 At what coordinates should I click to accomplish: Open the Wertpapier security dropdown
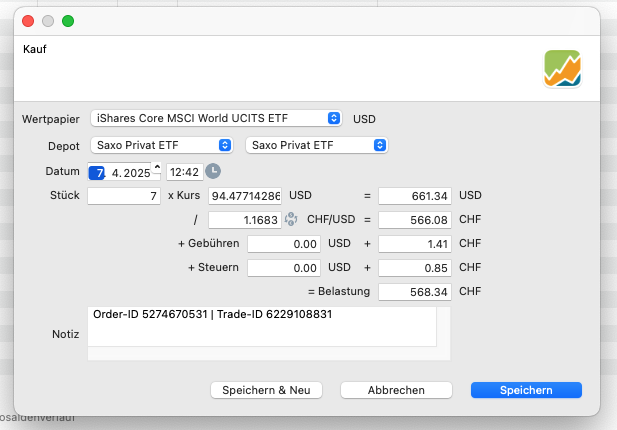pos(216,118)
